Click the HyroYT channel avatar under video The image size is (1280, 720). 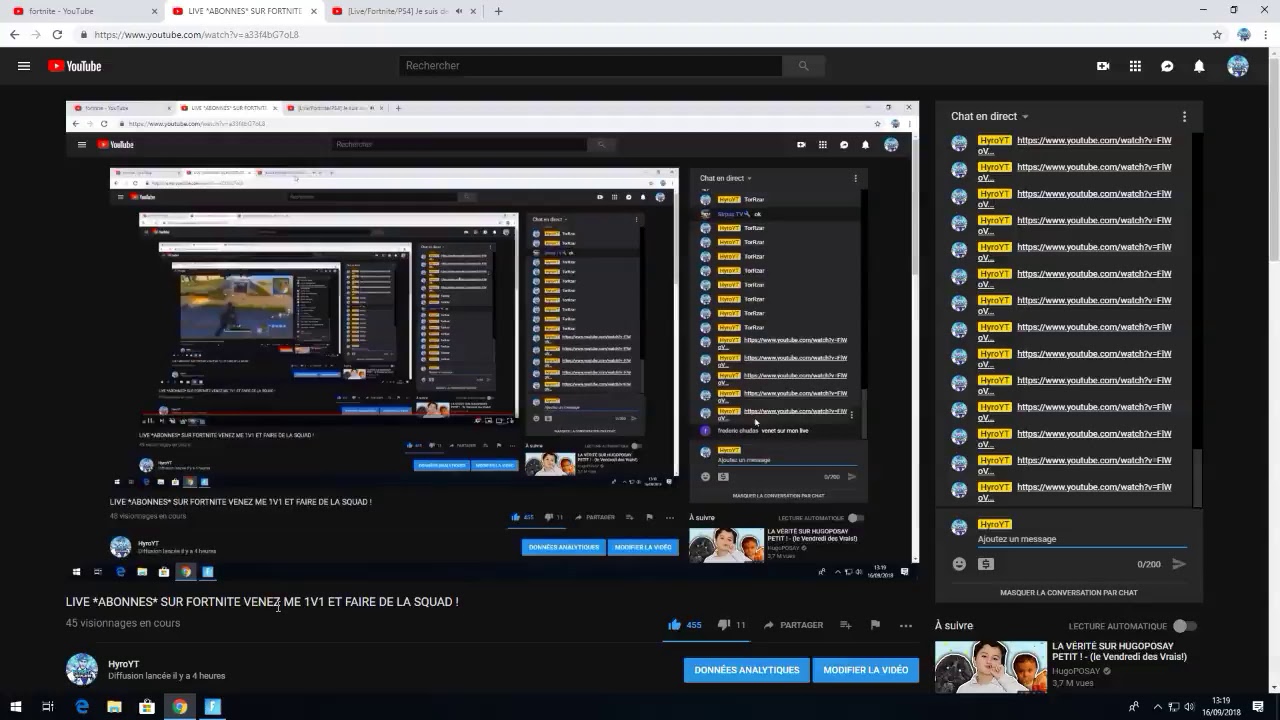(x=82, y=669)
